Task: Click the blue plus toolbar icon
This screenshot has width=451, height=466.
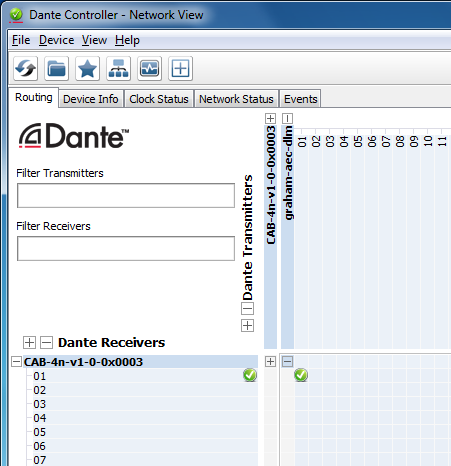Action: (180, 69)
